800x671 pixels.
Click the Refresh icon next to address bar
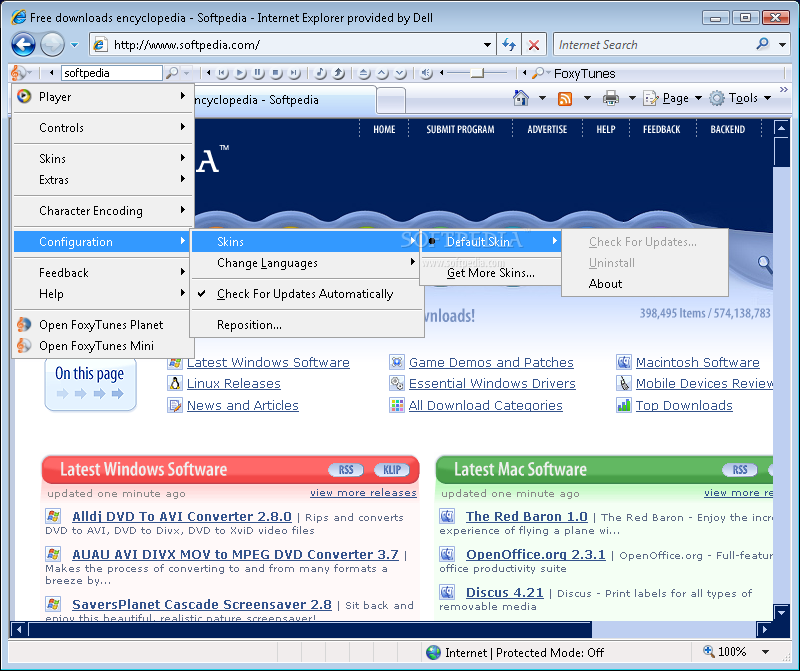click(x=509, y=45)
